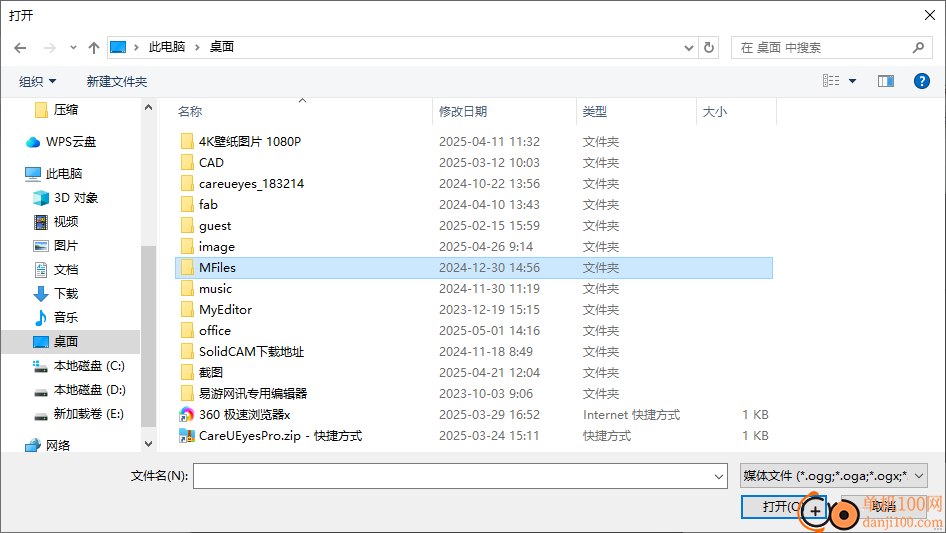Toggle the preview pane icon
The height and width of the screenshot is (533, 946).
pos(886,81)
